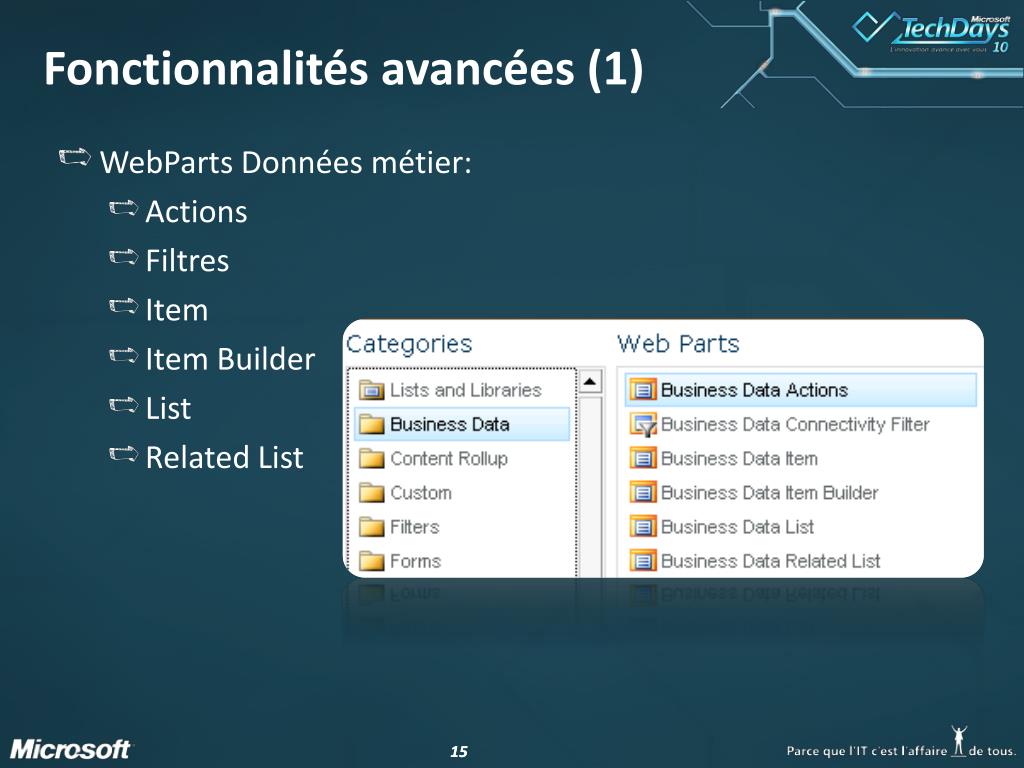
Task: Click the Filters category folder icon
Action: click(x=372, y=526)
